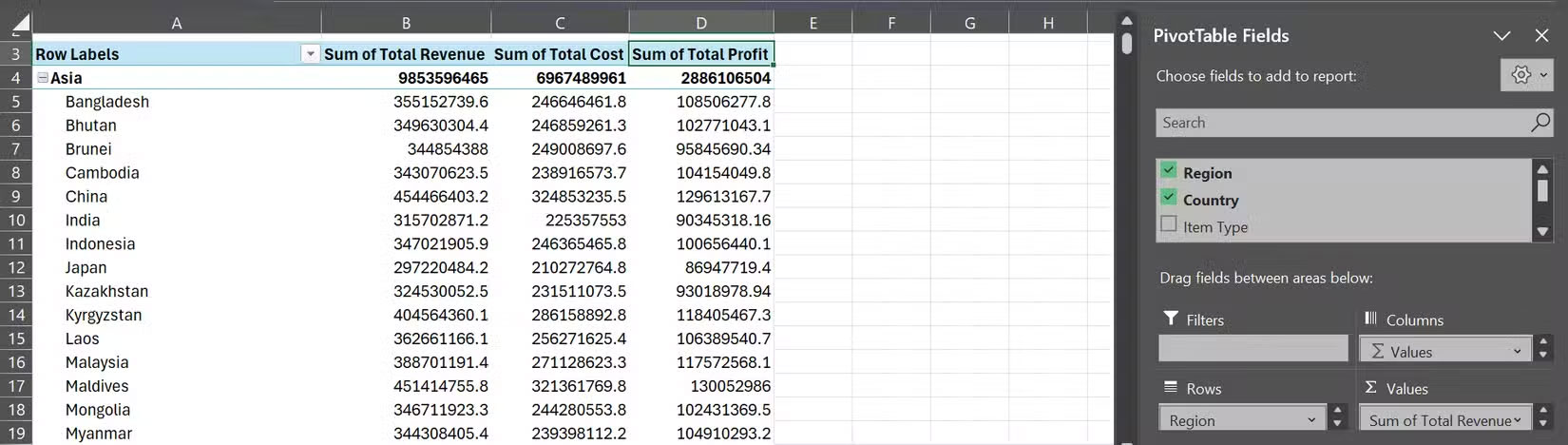Click the field Search input box
This screenshot has width=1568, height=445.
tap(1340, 123)
